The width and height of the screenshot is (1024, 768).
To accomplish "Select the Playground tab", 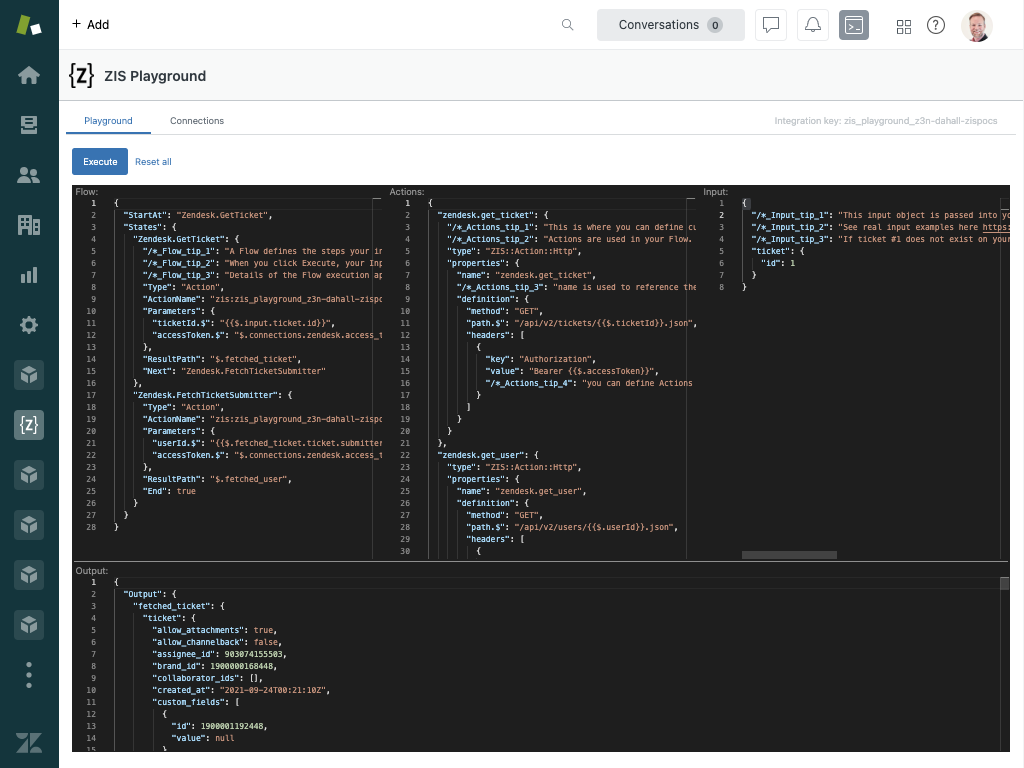I will [108, 121].
